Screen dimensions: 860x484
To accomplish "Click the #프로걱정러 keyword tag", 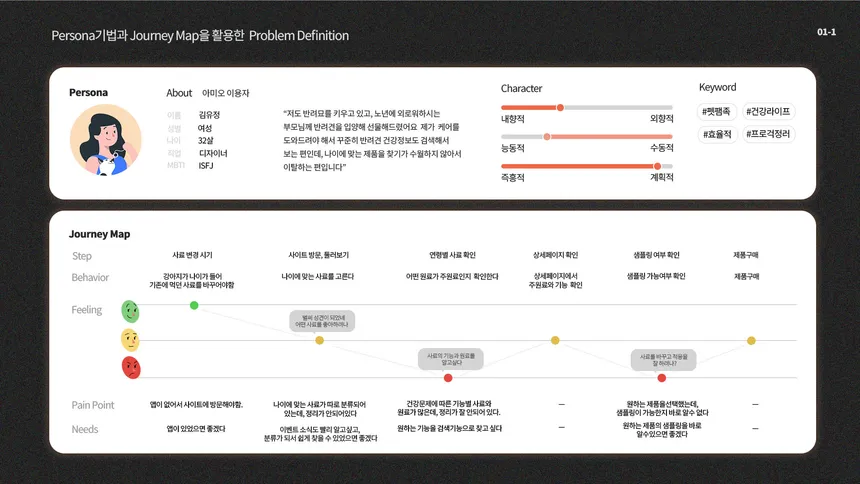I will [768, 134].
